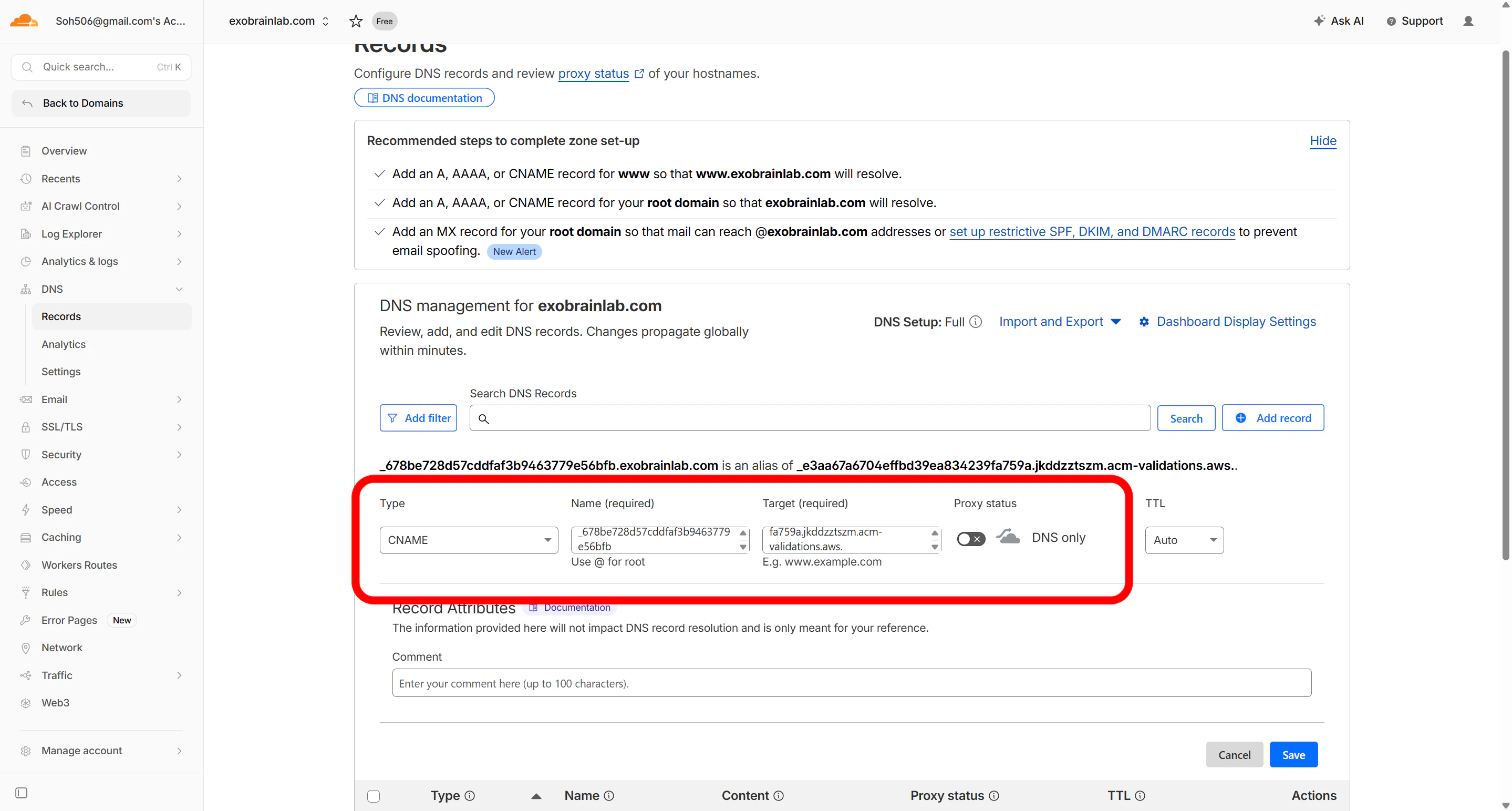This screenshot has height=811, width=1512.
Task: Expand the Recents sidebar section
Action: [179, 179]
